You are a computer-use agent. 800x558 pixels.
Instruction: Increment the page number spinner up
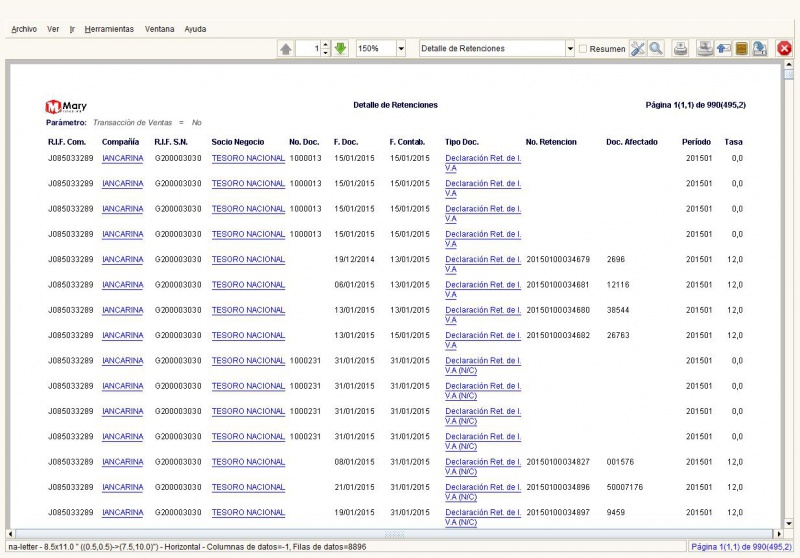click(325, 45)
